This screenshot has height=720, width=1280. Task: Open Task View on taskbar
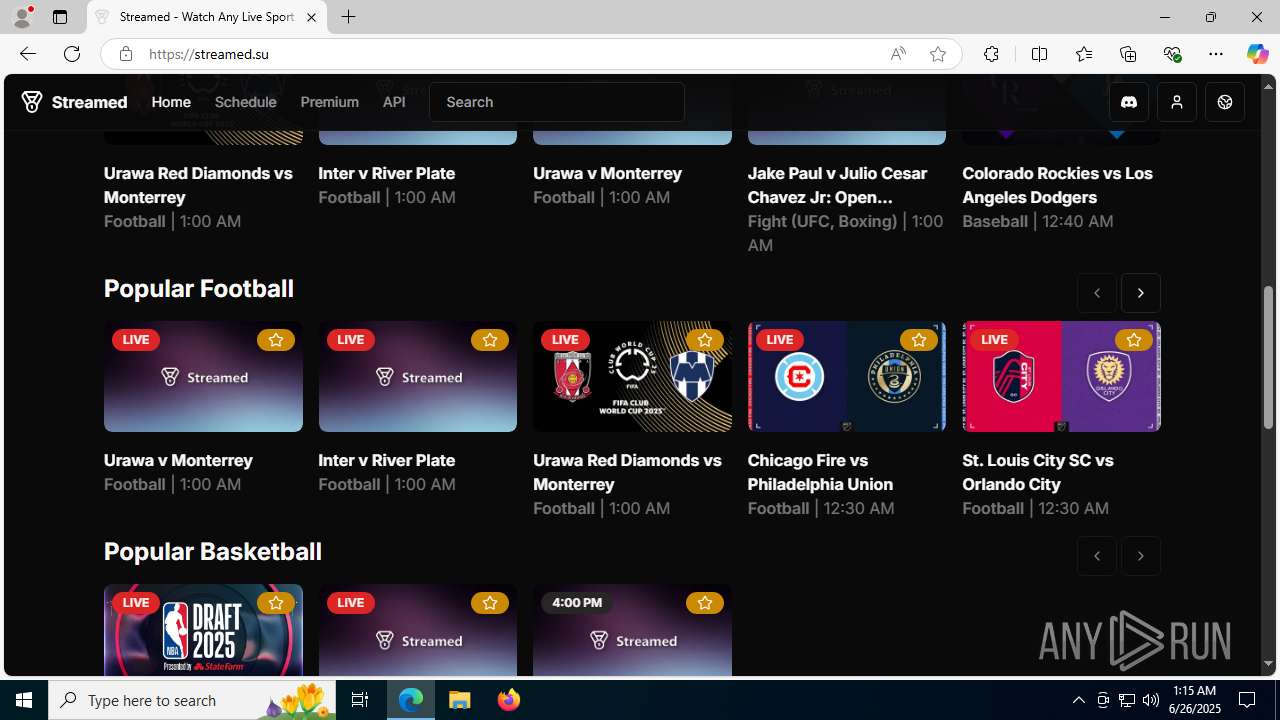pos(360,700)
